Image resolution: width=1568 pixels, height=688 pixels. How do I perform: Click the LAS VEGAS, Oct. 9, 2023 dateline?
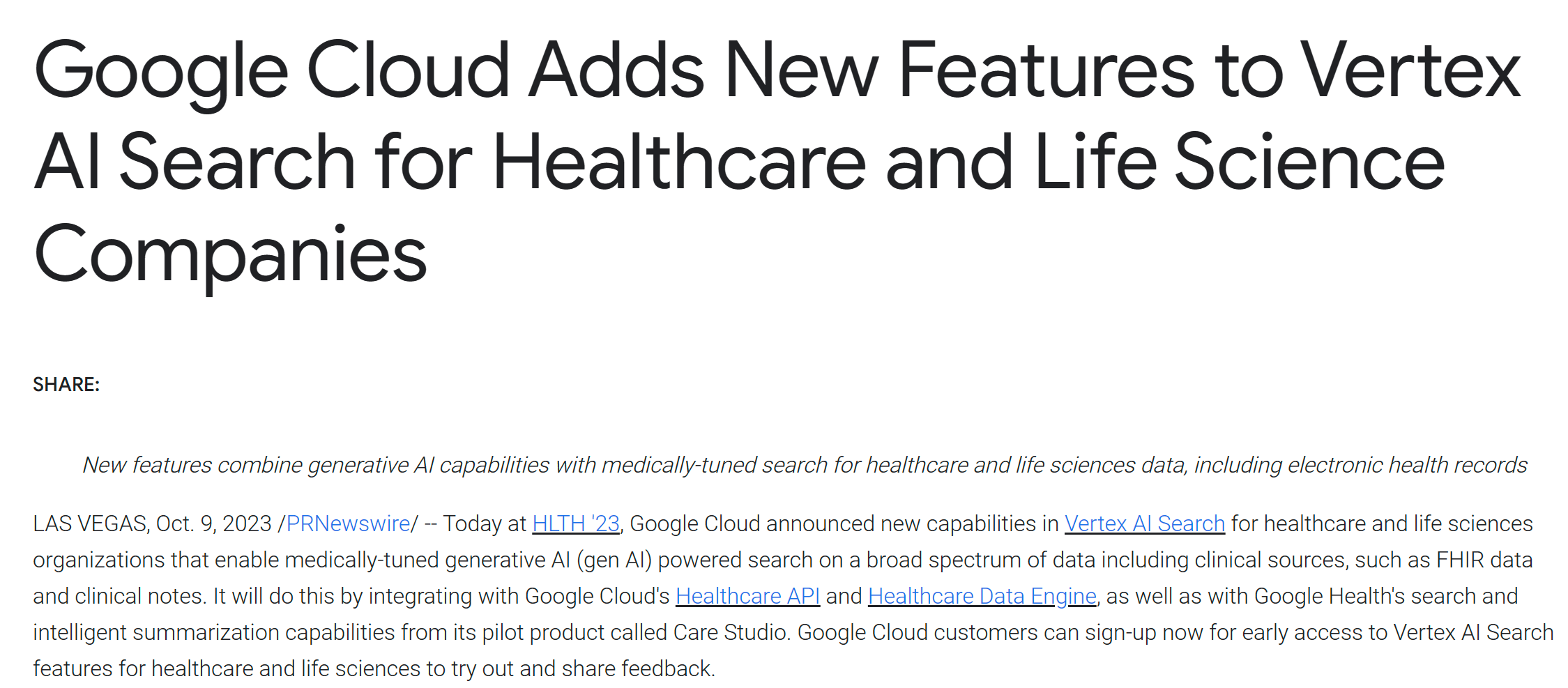(x=152, y=523)
